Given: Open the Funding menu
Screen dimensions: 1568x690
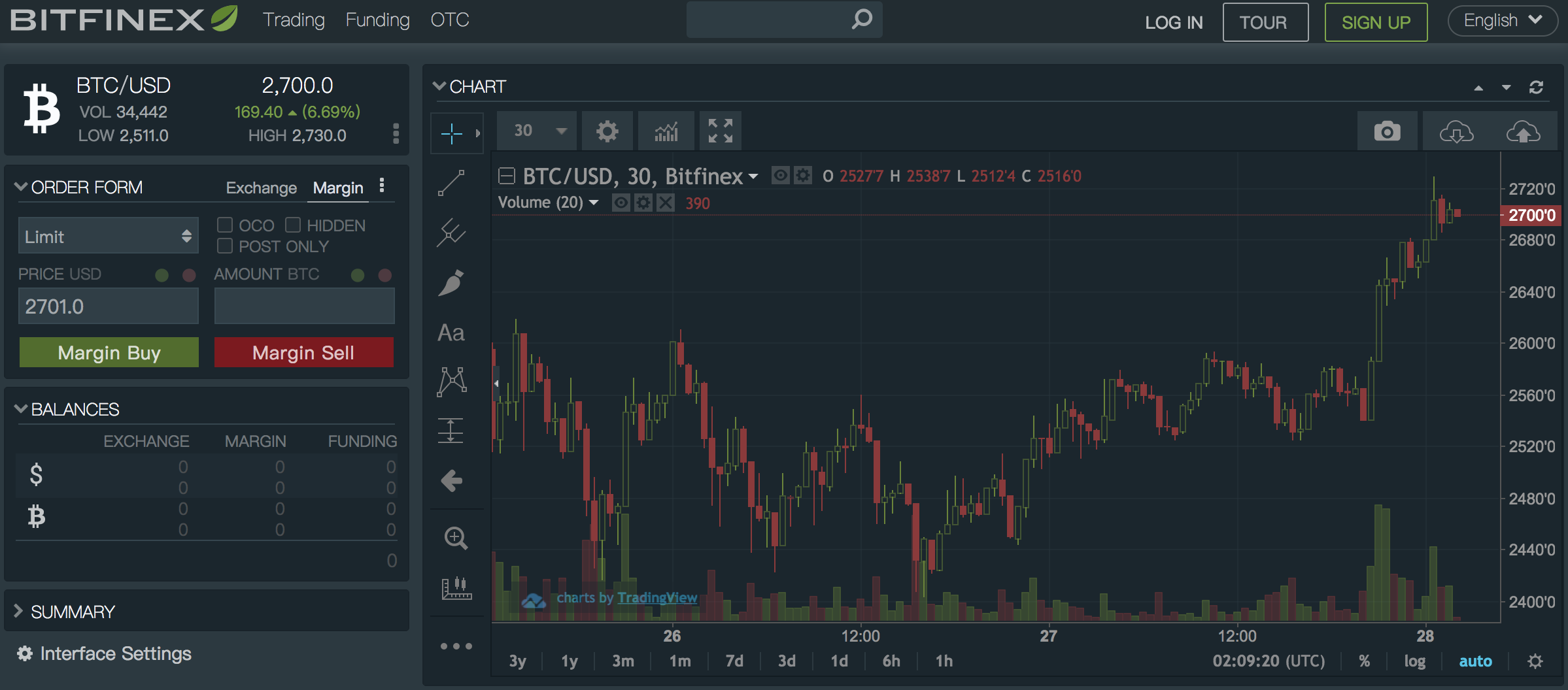Looking at the screenshot, I should (x=377, y=20).
